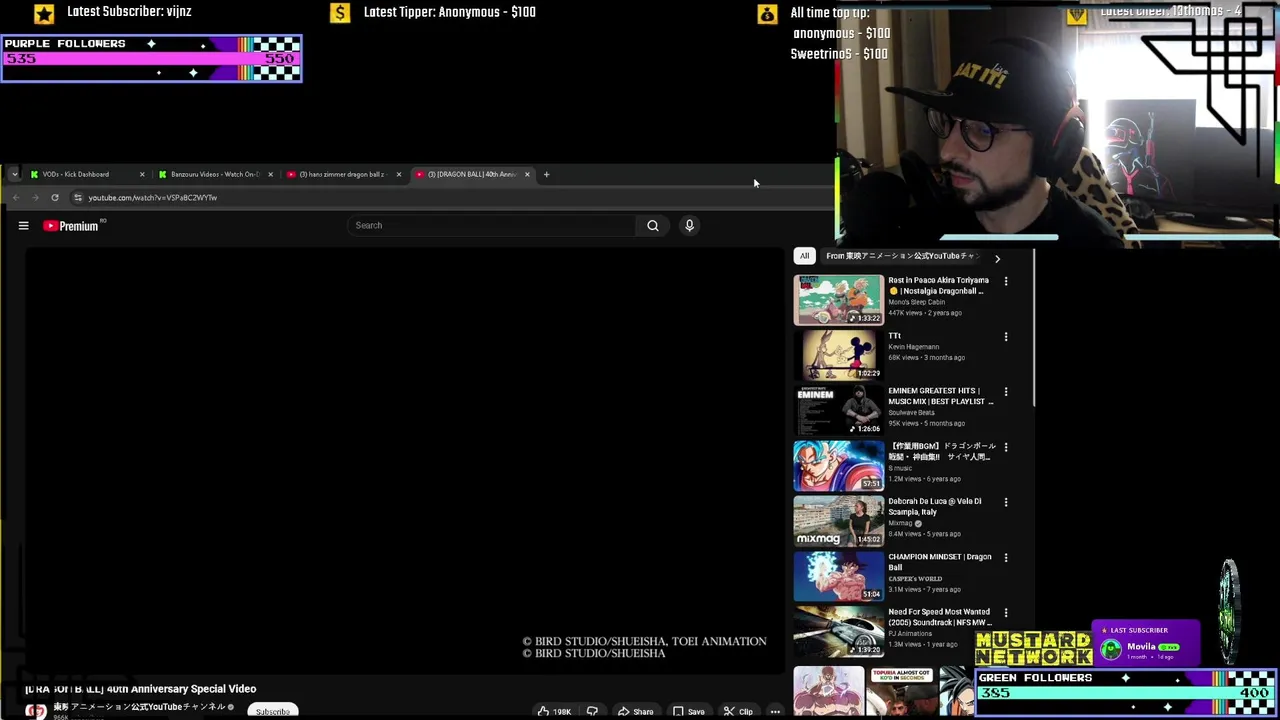
Task: Select the All filter chip
Action: click(804, 256)
